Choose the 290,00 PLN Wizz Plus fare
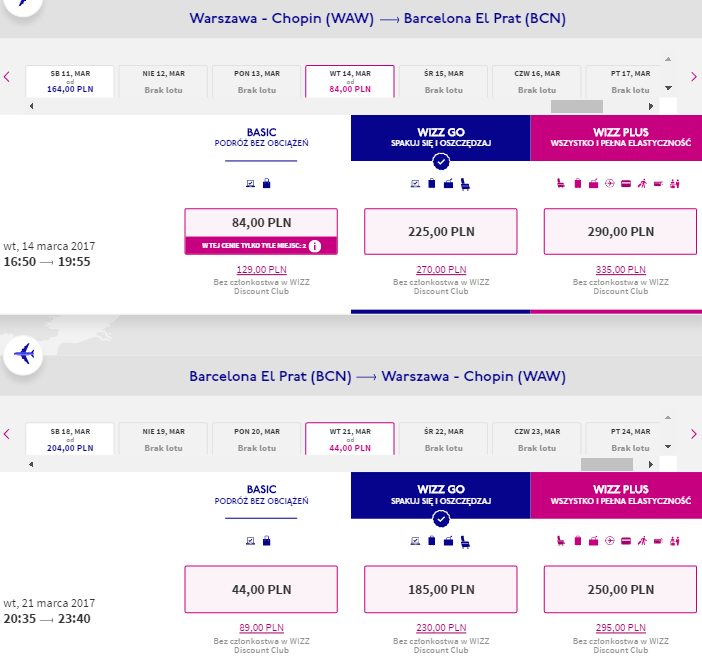Image resolution: width=702 pixels, height=664 pixels. [x=621, y=231]
